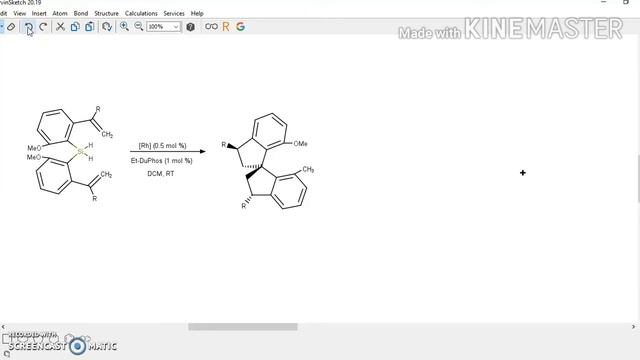Minimize the MarvinSketch window
The width and height of the screenshot is (640, 360).
[x=604, y=2]
